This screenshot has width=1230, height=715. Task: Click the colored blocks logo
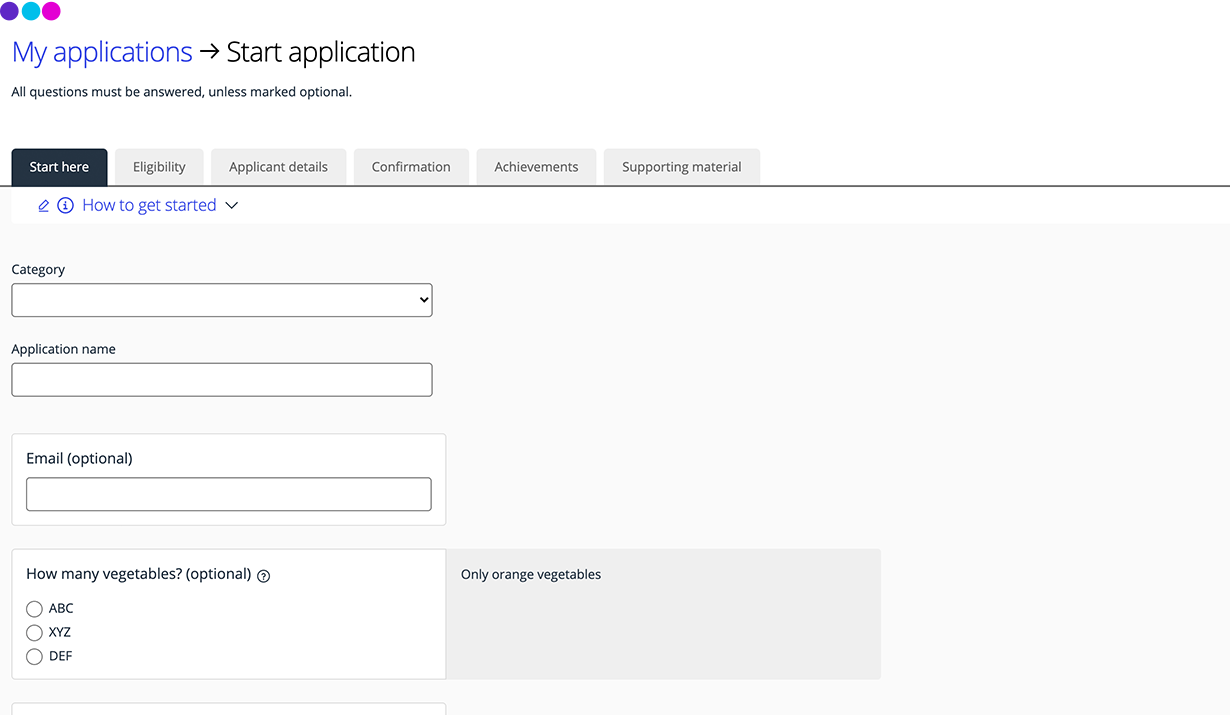pyautogui.click(x=31, y=12)
